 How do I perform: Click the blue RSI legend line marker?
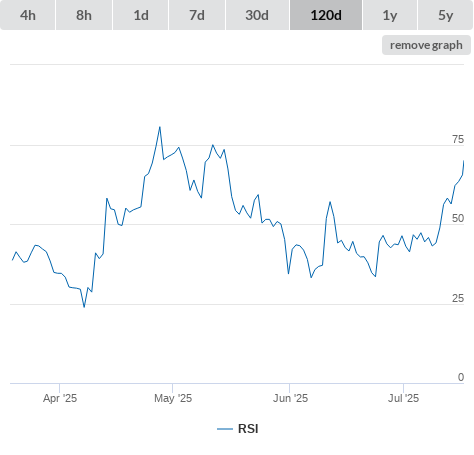pos(225,429)
